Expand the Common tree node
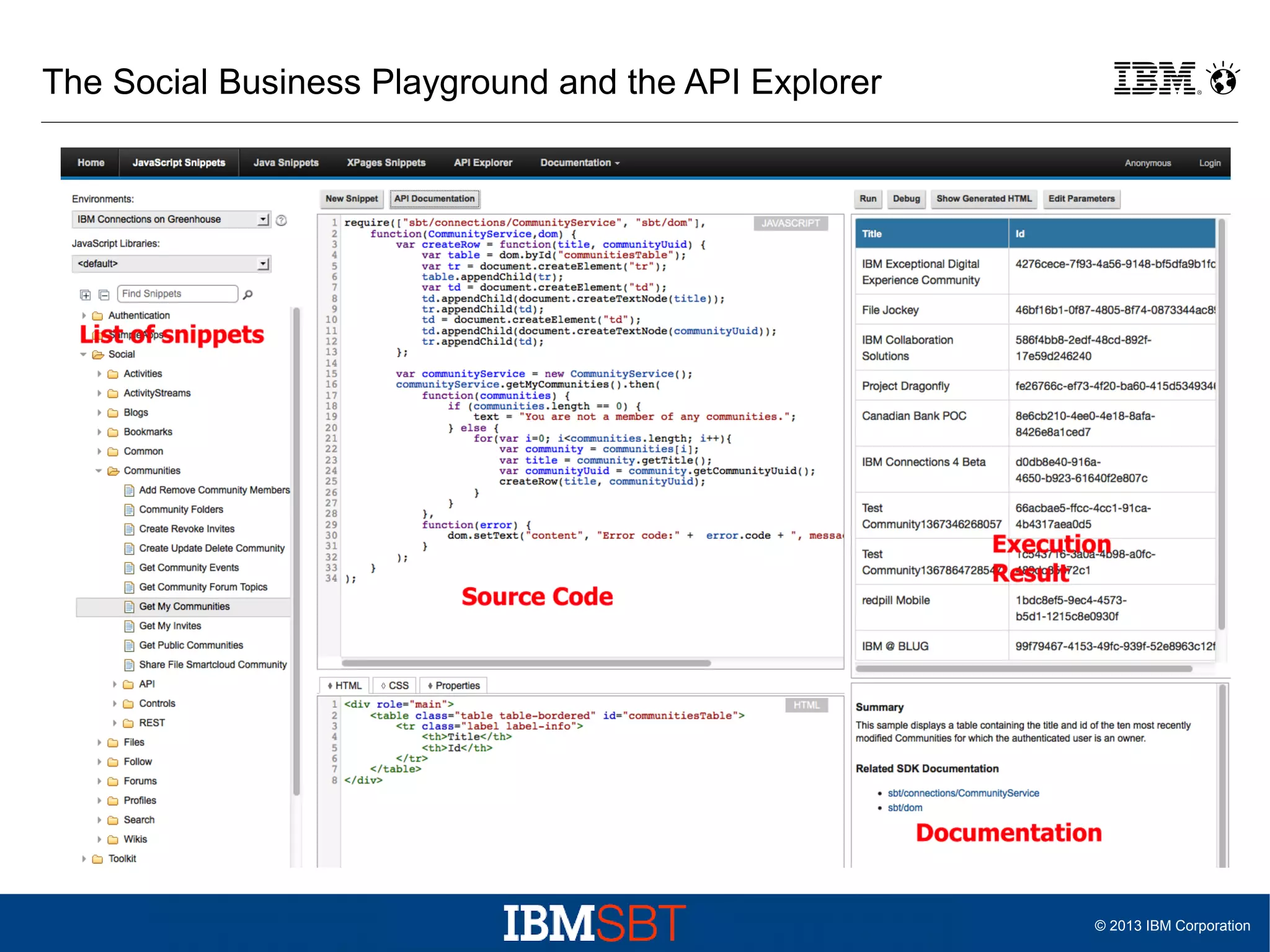This screenshot has width=1270, height=952. tap(99, 452)
